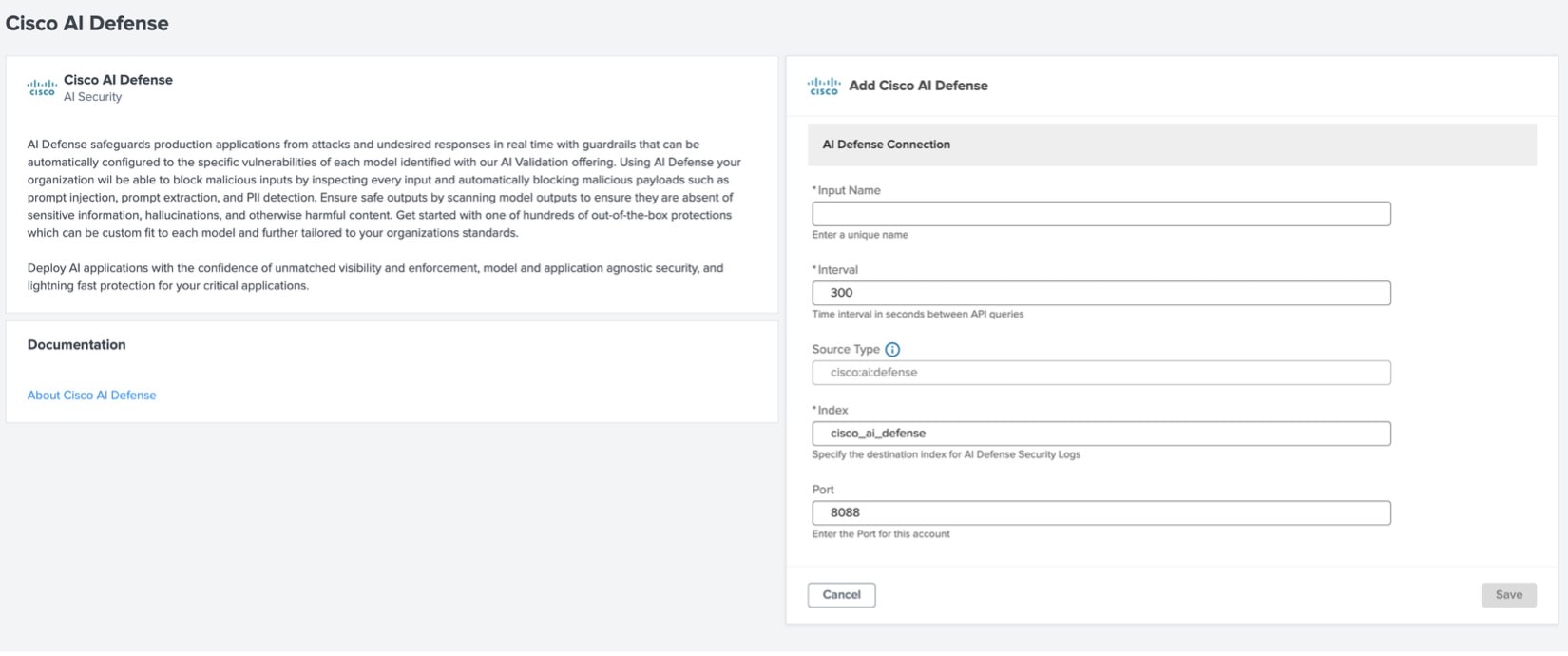
Task: Open the About Cisco AI Defense link
Action: (x=91, y=396)
